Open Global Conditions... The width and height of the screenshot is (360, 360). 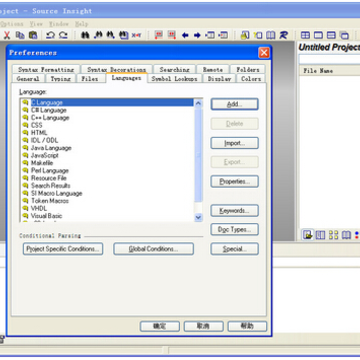point(153,249)
